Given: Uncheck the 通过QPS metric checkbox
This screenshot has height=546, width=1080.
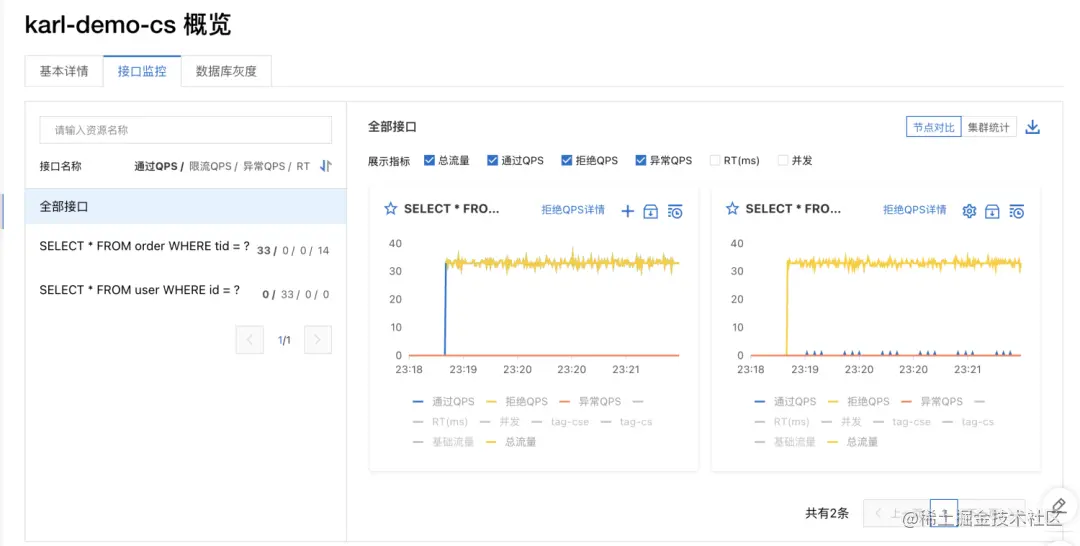Looking at the screenshot, I should pos(492,160).
